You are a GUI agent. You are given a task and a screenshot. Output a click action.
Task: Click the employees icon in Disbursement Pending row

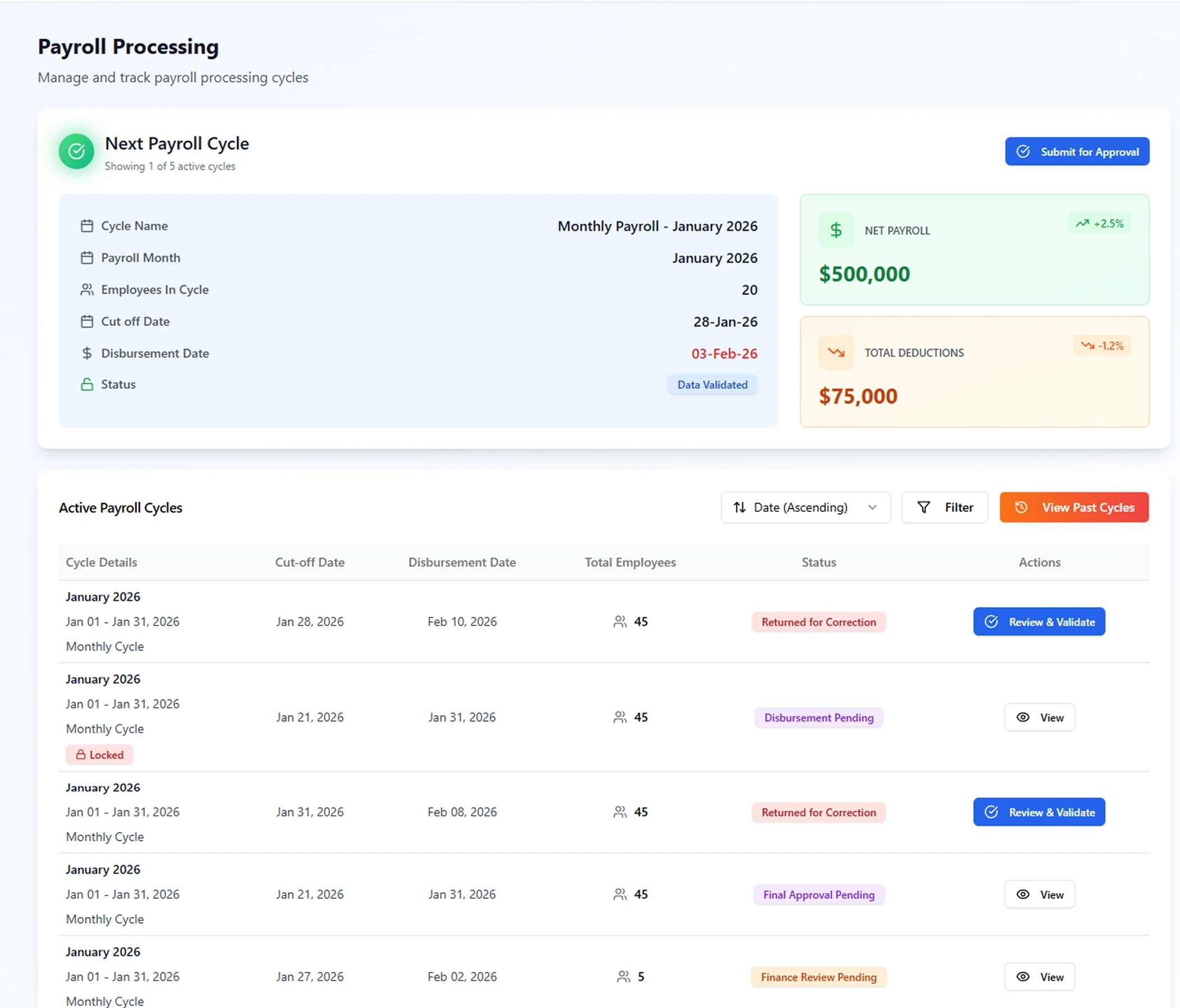tap(620, 718)
